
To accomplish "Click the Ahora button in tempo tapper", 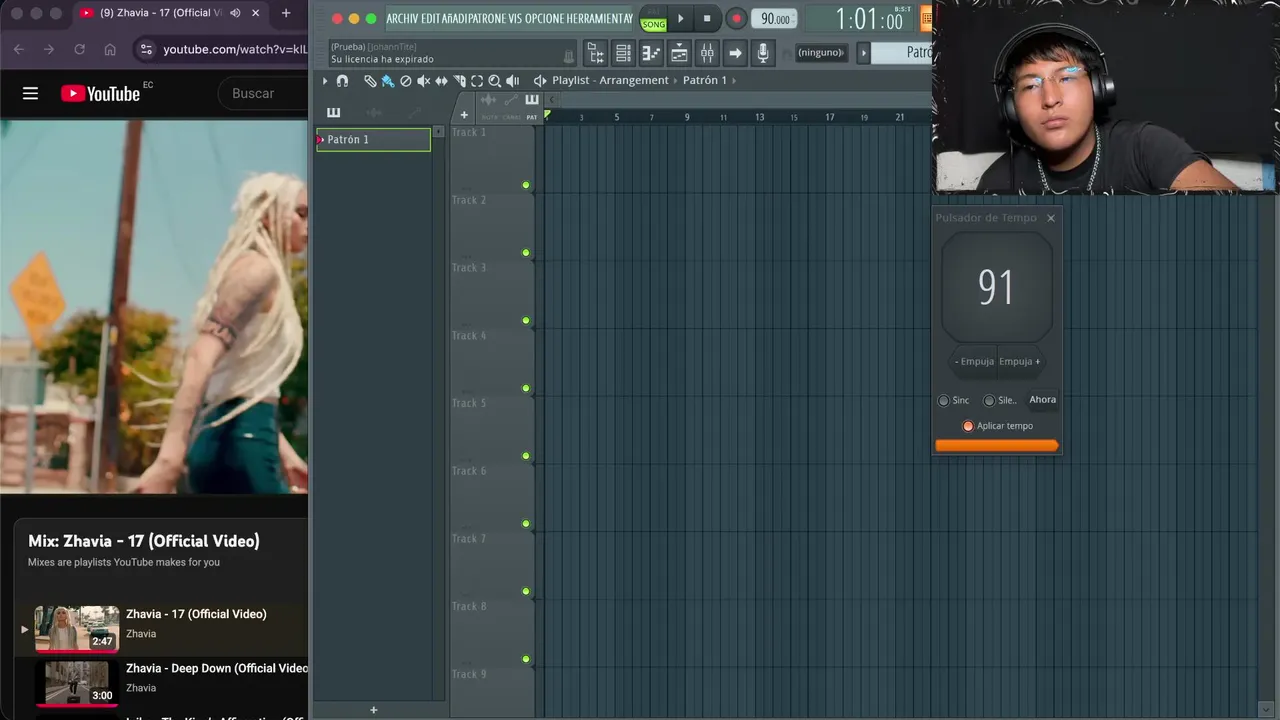I will click(x=1042, y=400).
